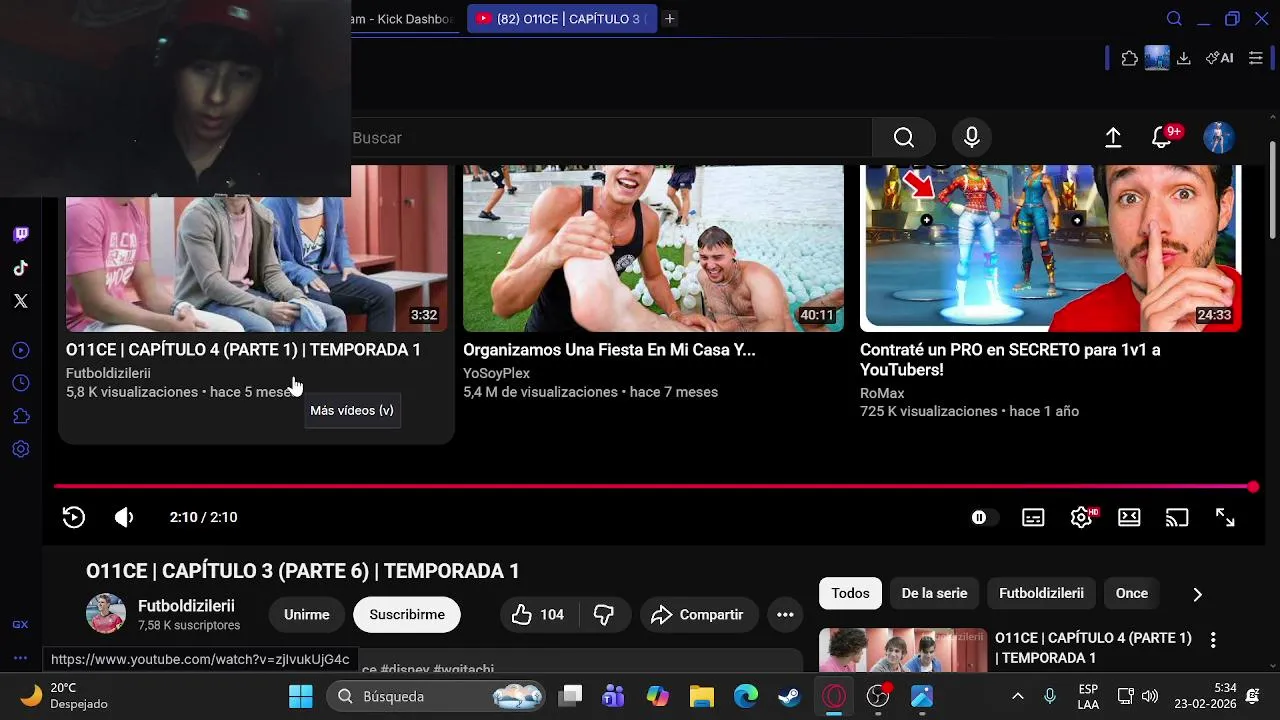Image resolution: width=1280 pixels, height=720 pixels.
Task: Click the 'Organizamos Una Fiesta En Mi Casa Y...' title
Action: (609, 350)
